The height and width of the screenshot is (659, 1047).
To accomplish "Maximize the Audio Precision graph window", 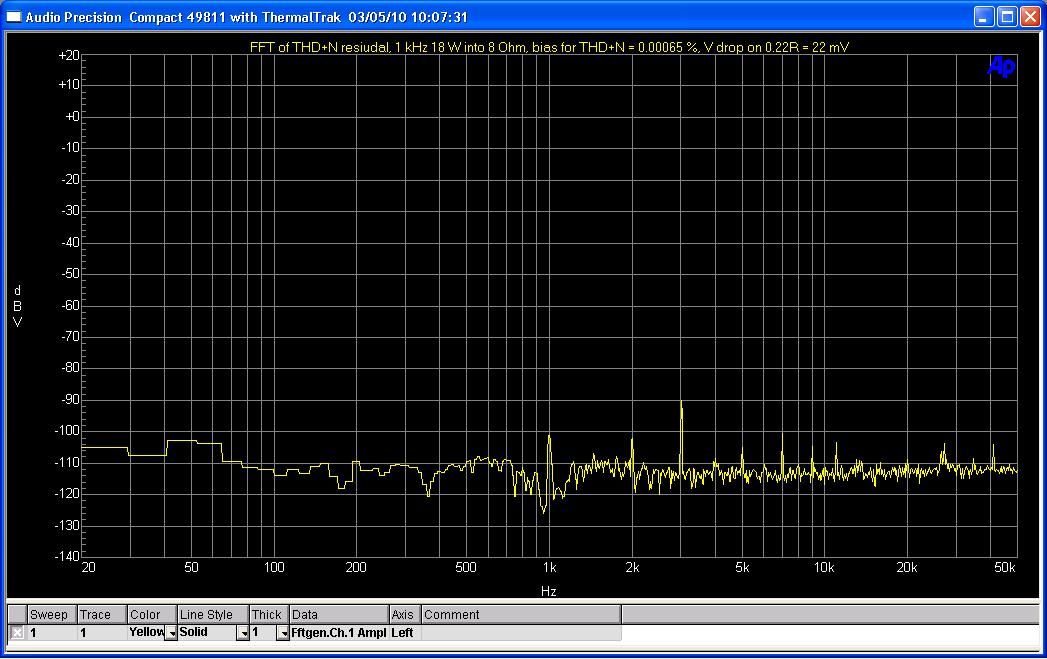I will pos(1007,17).
